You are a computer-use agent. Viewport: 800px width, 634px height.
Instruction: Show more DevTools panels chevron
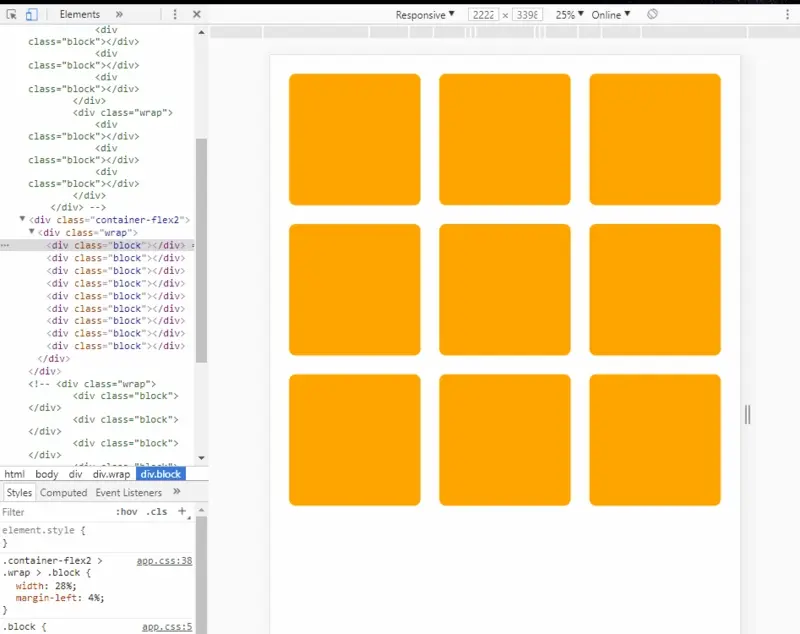[119, 14]
